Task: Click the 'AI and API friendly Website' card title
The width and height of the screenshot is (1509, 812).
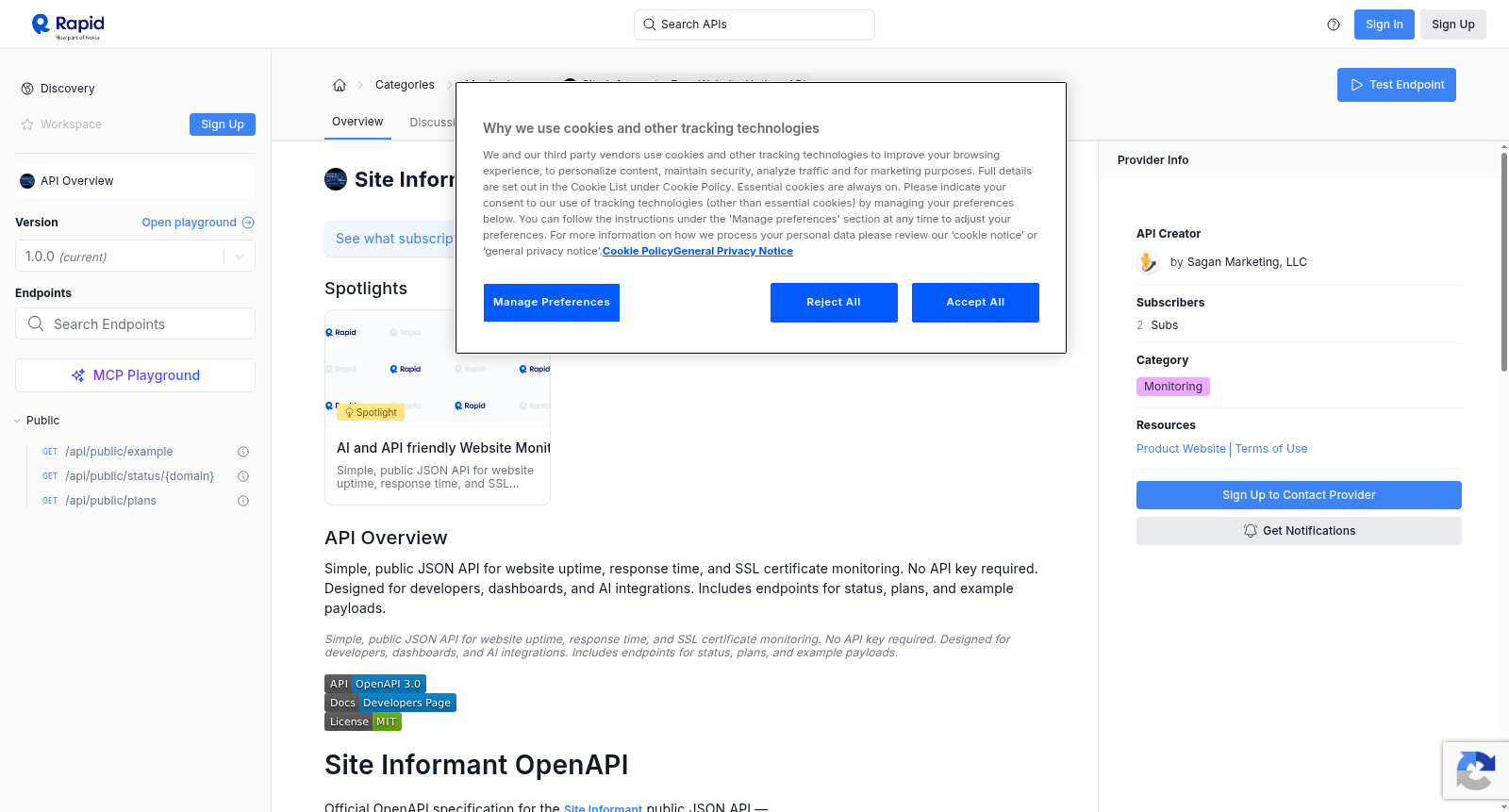Action: tap(443, 448)
